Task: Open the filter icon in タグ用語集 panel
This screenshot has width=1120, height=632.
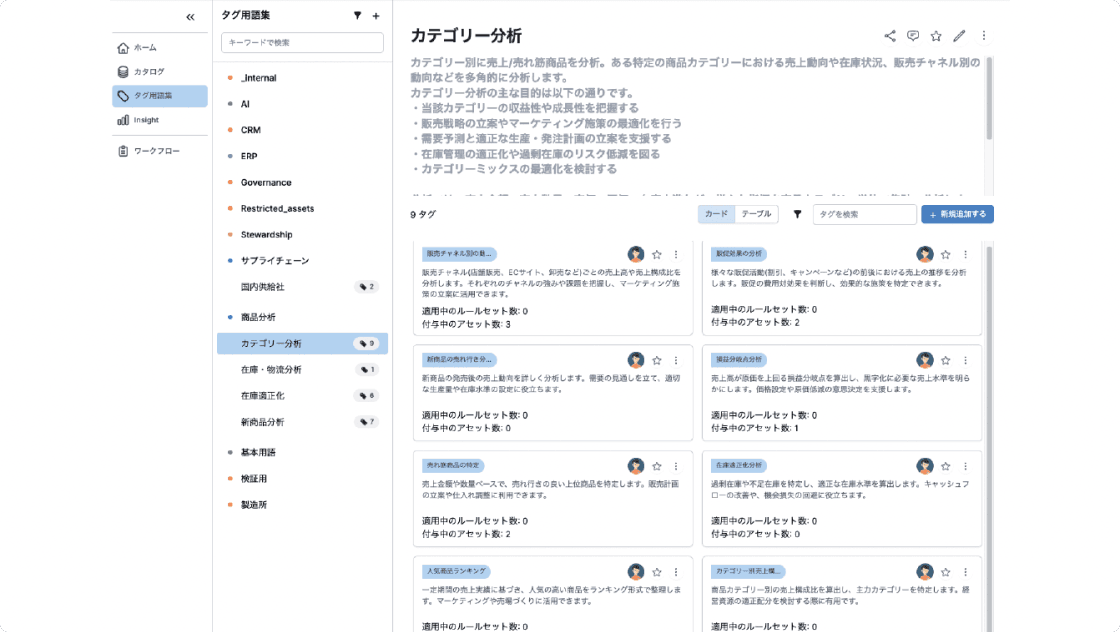Action: click(x=358, y=16)
